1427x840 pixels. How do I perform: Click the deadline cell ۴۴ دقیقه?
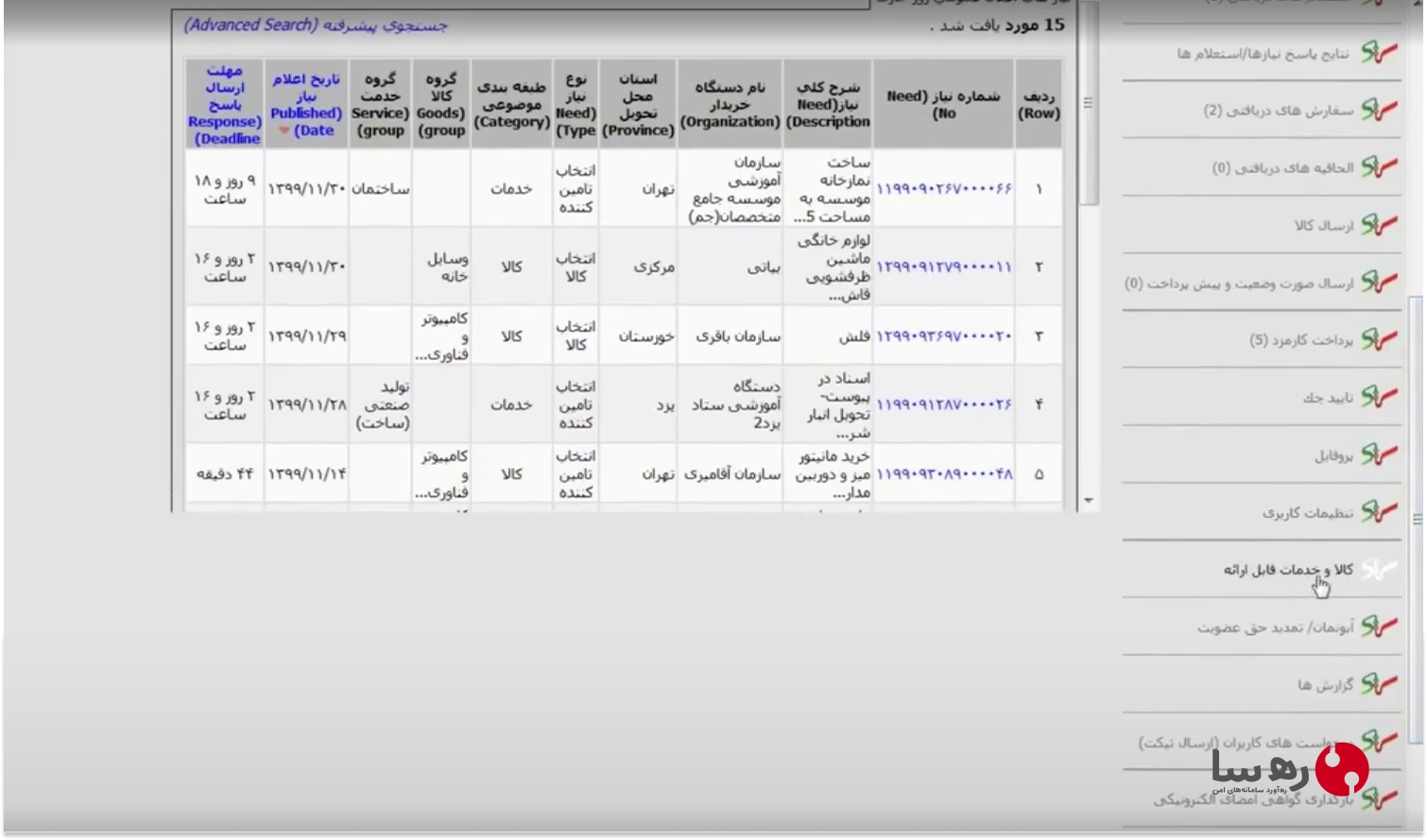pos(225,474)
